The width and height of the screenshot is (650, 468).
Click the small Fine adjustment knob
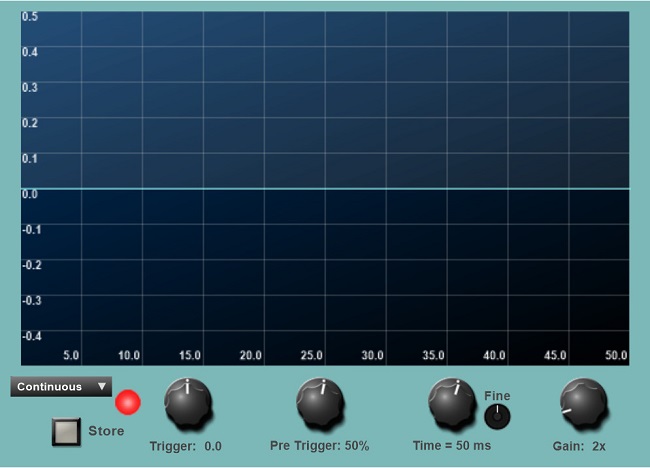[x=497, y=416]
